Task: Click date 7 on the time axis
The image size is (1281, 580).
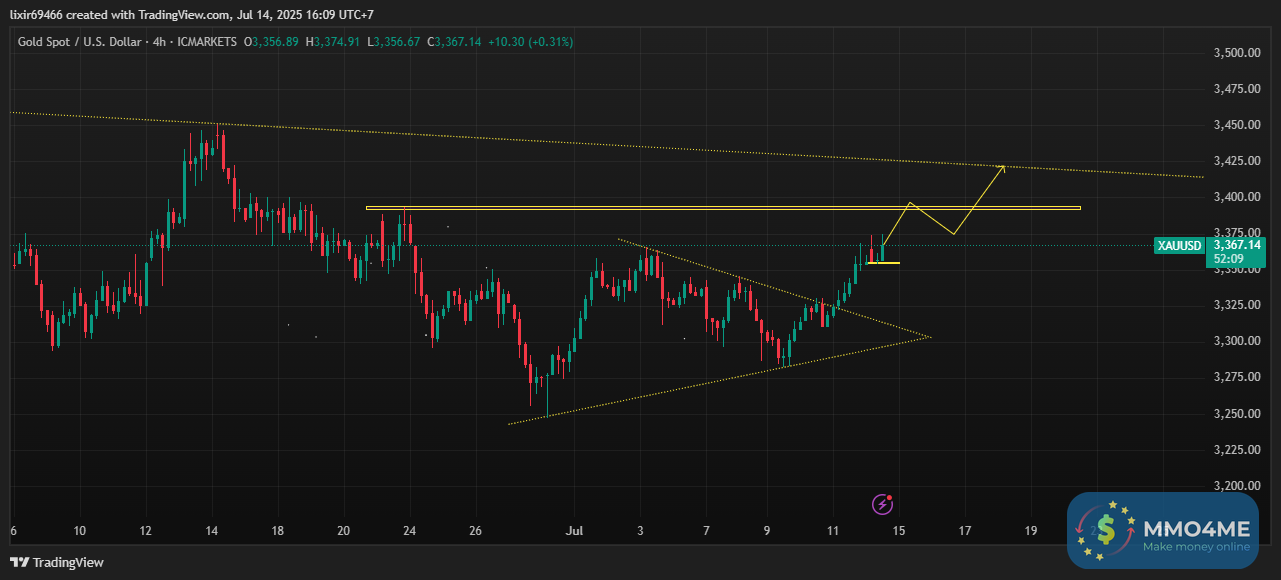Action: coord(707,530)
